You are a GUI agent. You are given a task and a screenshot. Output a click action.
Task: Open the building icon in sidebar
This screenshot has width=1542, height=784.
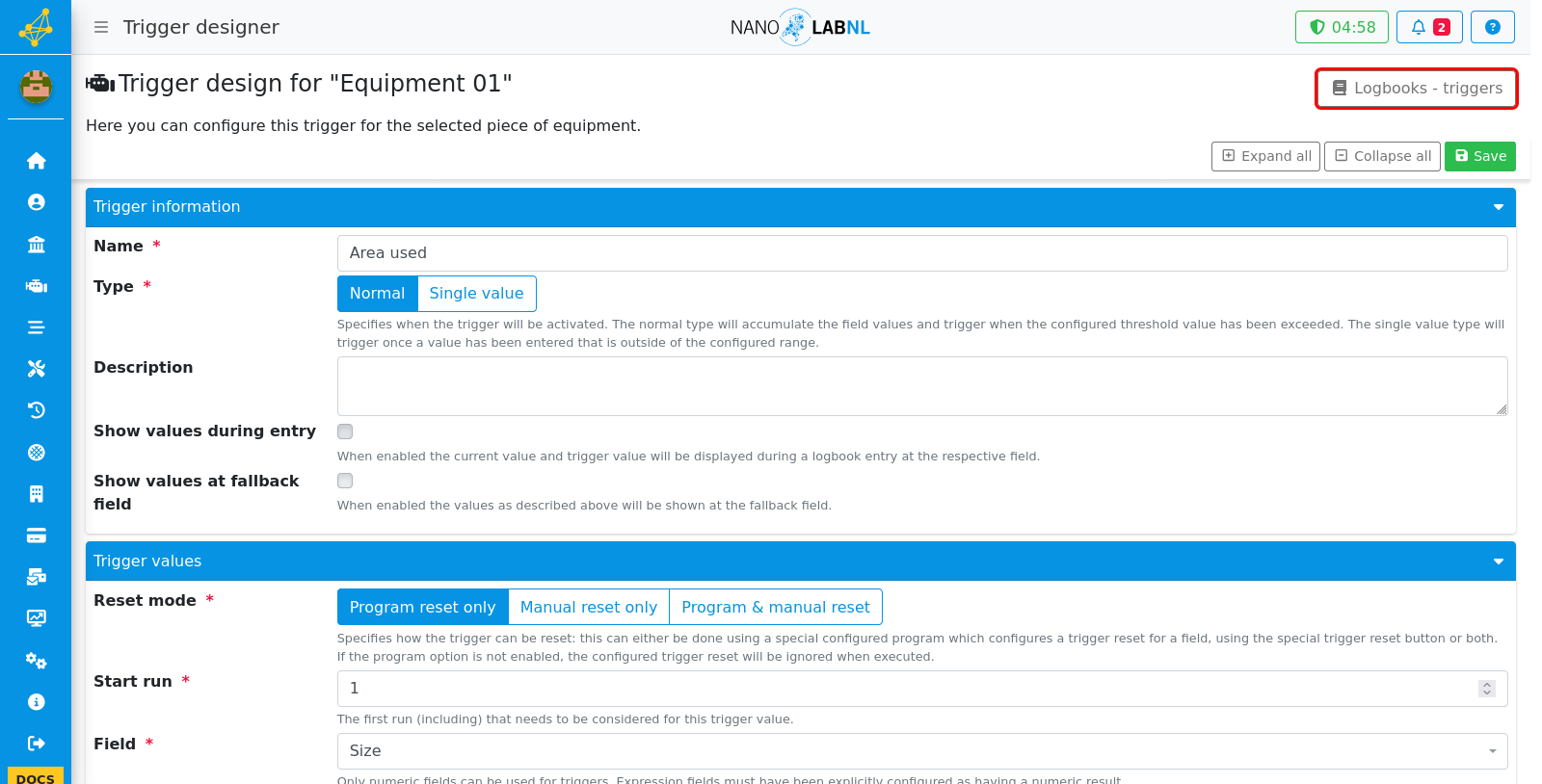(x=37, y=494)
